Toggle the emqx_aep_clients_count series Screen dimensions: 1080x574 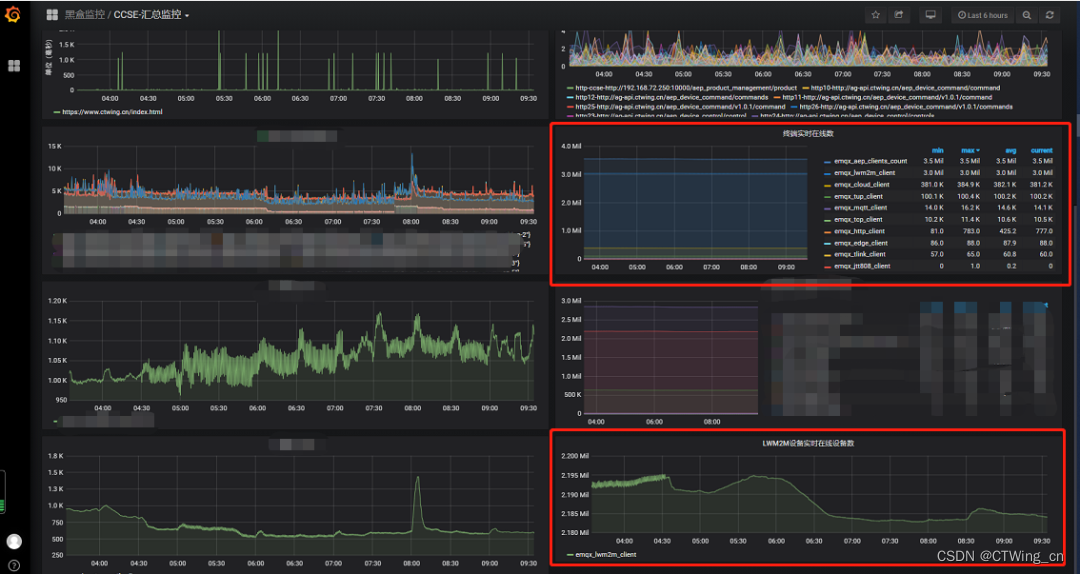(871, 161)
